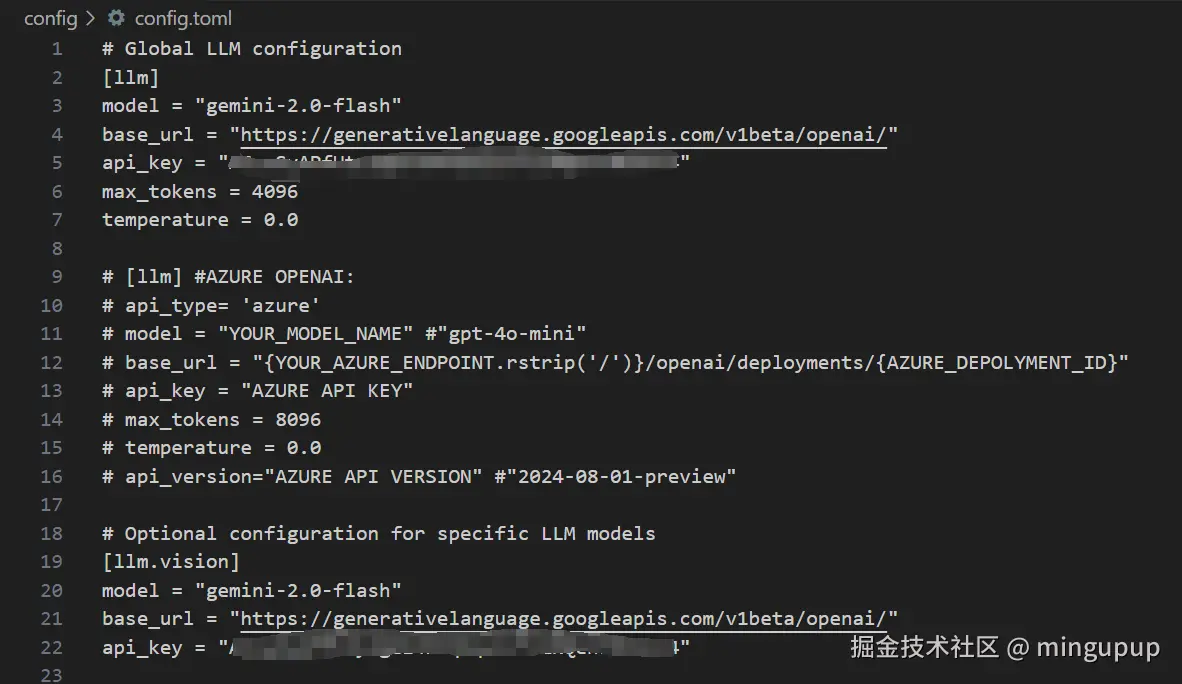The width and height of the screenshot is (1182, 684).
Task: Click the temperature value 0.0 on line 7
Action: click(x=283, y=219)
